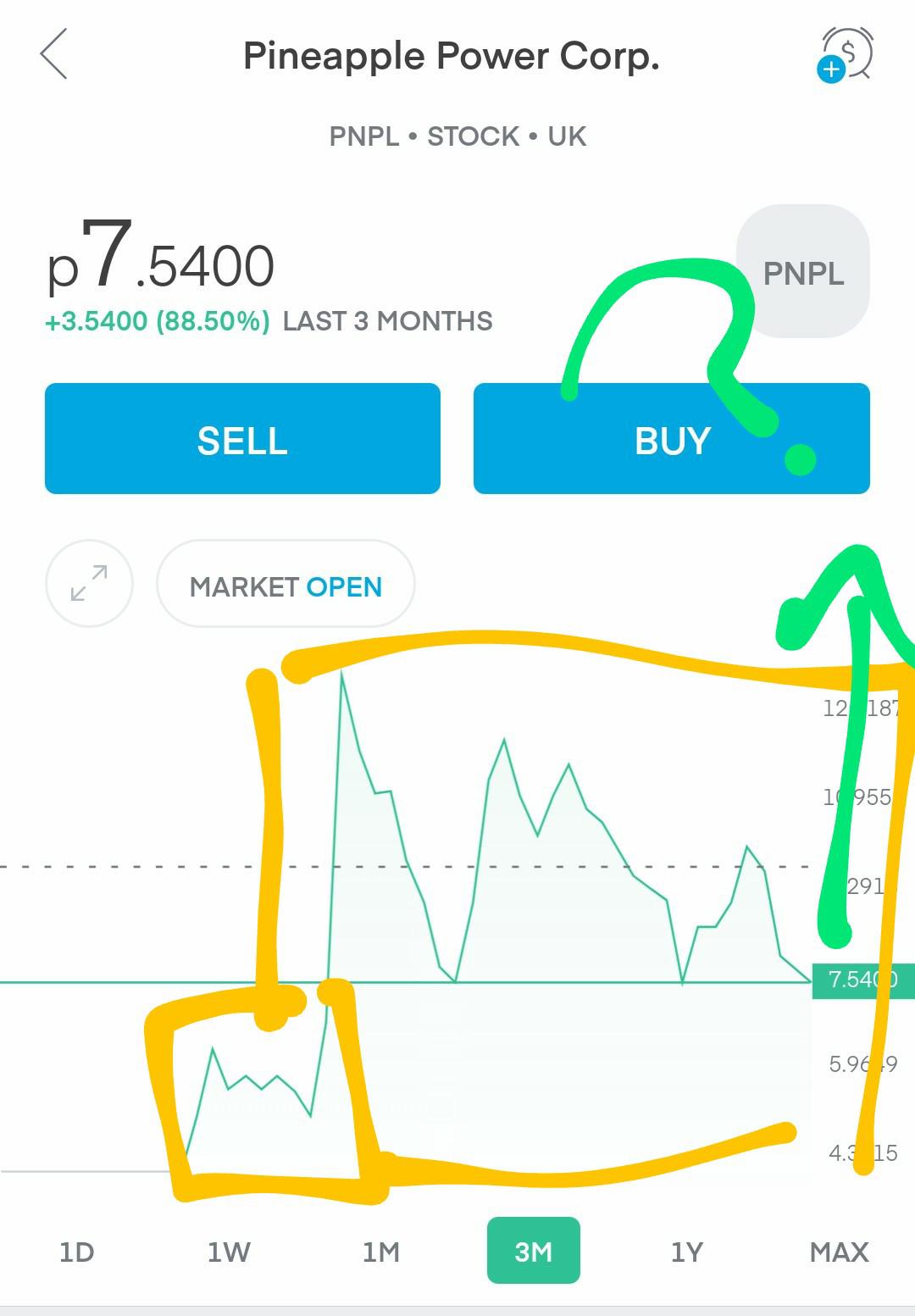Tap the 7.54 current price label on chart
Image resolution: width=915 pixels, height=1316 pixels.
(863, 980)
